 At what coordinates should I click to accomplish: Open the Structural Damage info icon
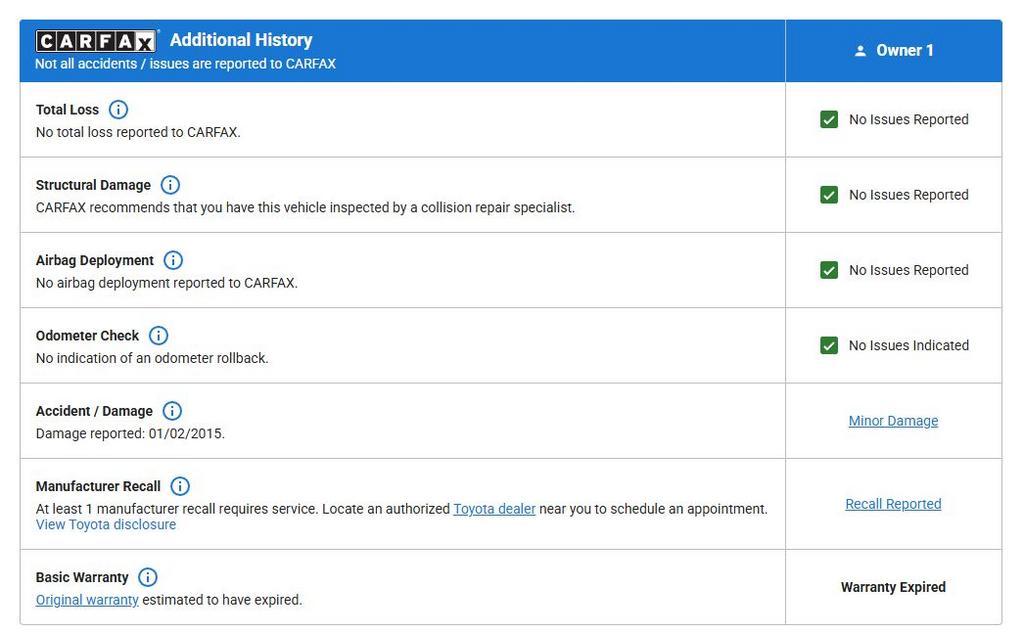pos(170,185)
